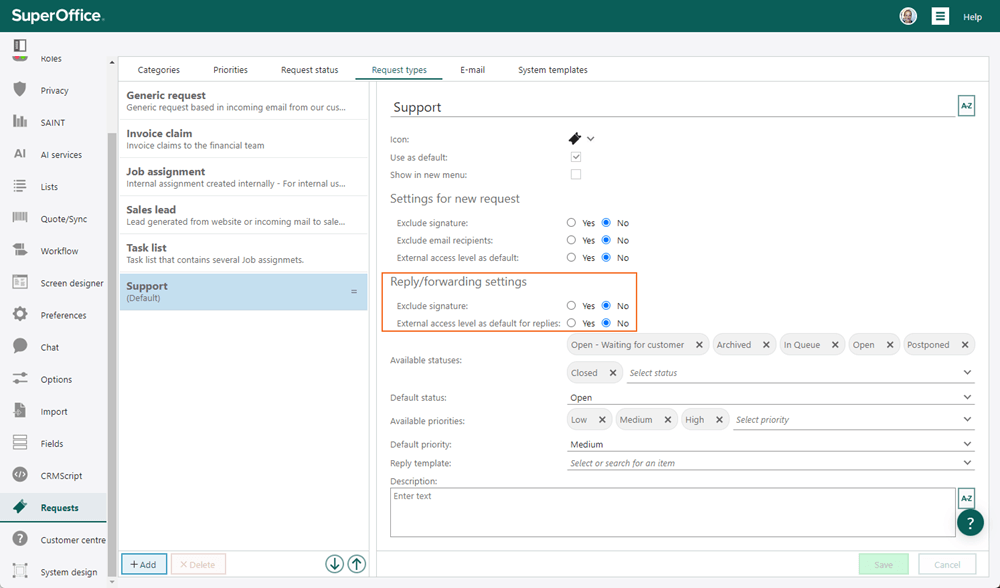Viewport: 1000px width, 588px height.
Task: Open SAINT bar chart icon
Action: (x=20, y=121)
